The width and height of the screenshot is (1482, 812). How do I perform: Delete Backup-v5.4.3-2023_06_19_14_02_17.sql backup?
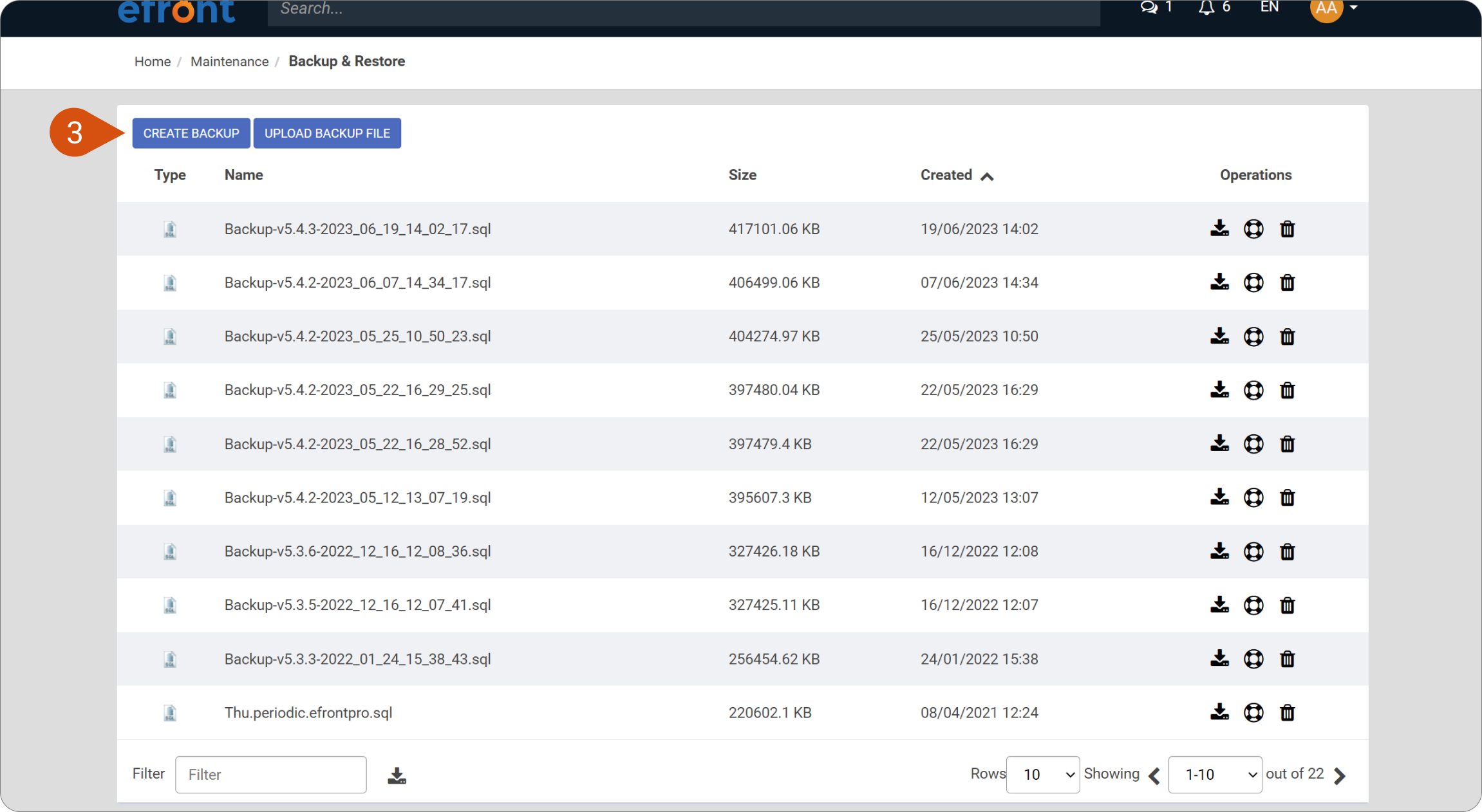tap(1287, 228)
